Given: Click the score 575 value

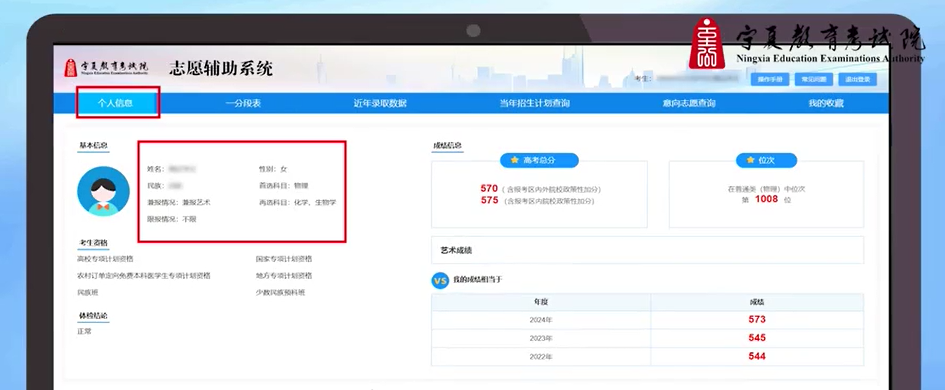Looking at the screenshot, I should 489,200.
